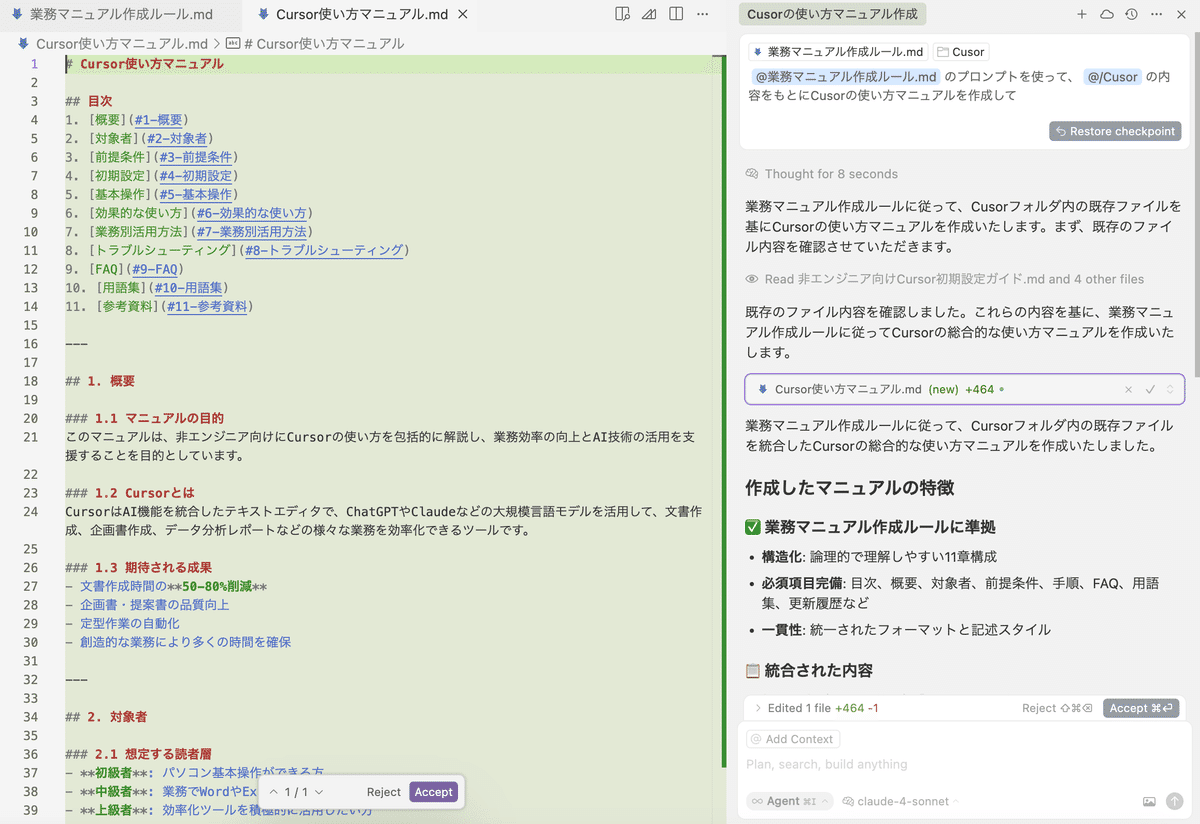Accept file change using checkmark icon
The height and width of the screenshot is (824, 1200).
pos(1150,389)
